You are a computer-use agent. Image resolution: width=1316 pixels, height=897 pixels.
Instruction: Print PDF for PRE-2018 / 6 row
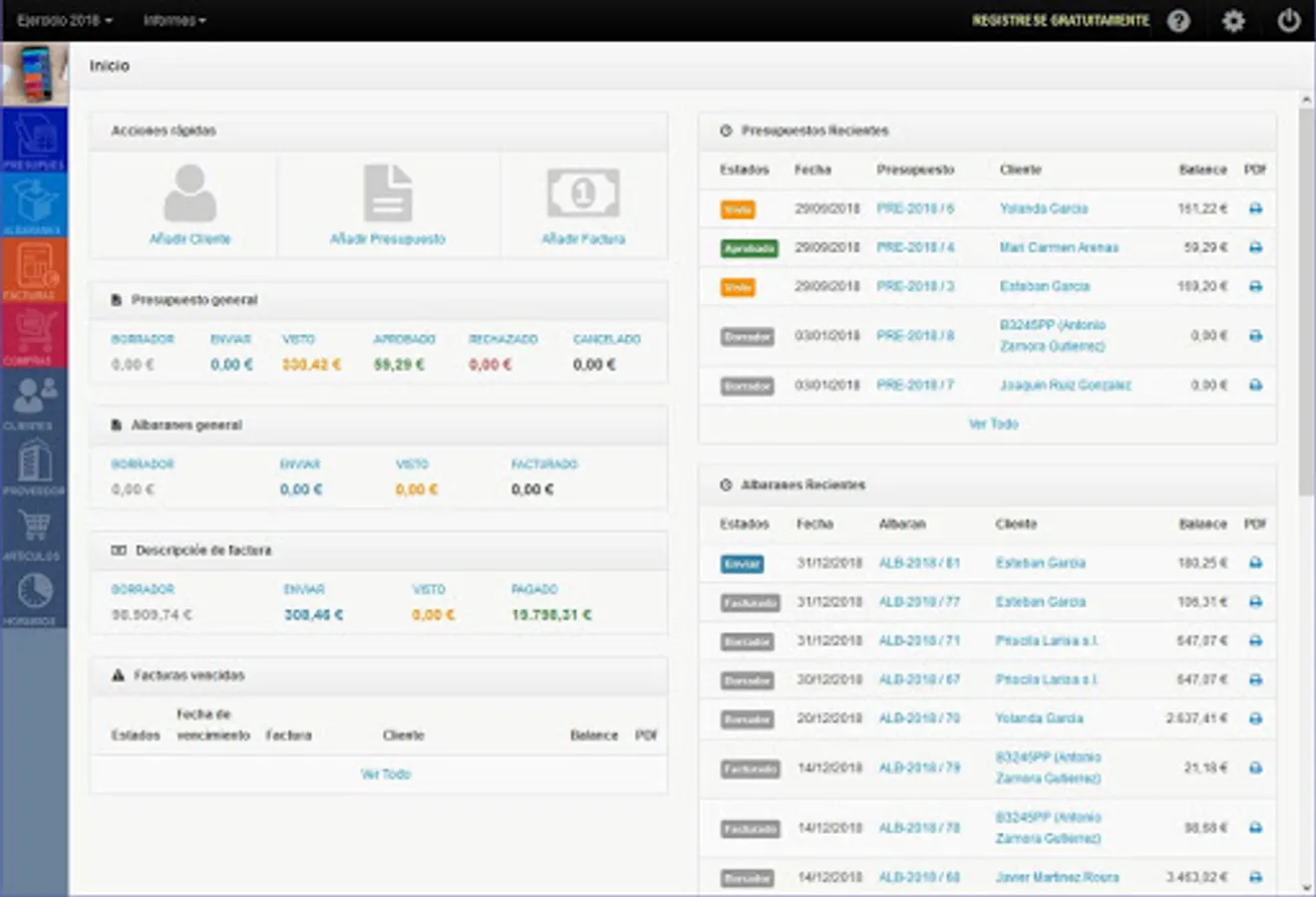tap(1255, 209)
